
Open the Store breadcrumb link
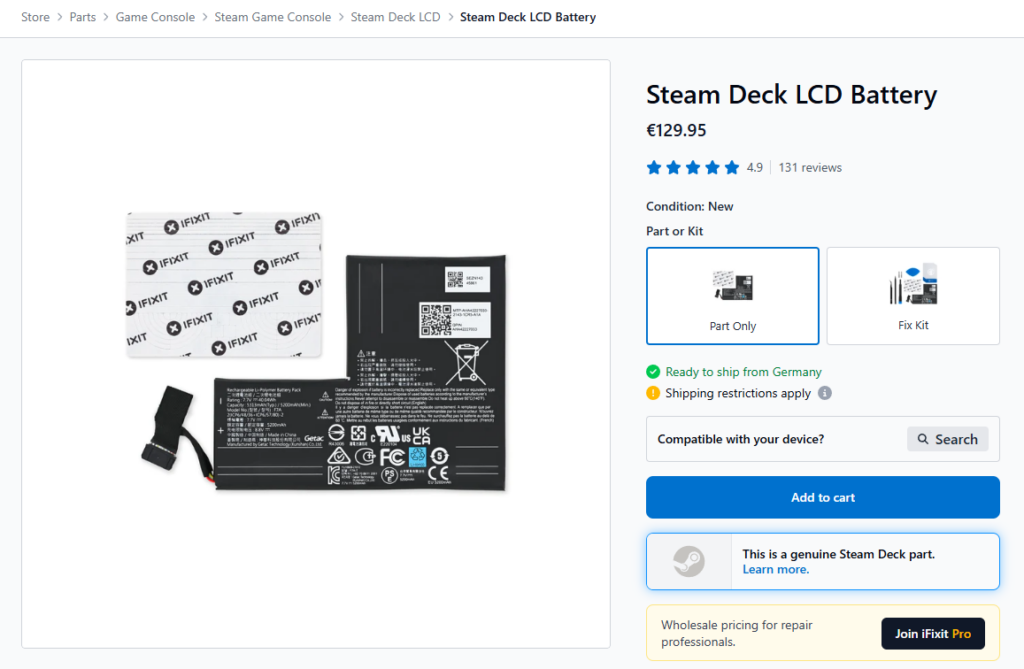35,17
